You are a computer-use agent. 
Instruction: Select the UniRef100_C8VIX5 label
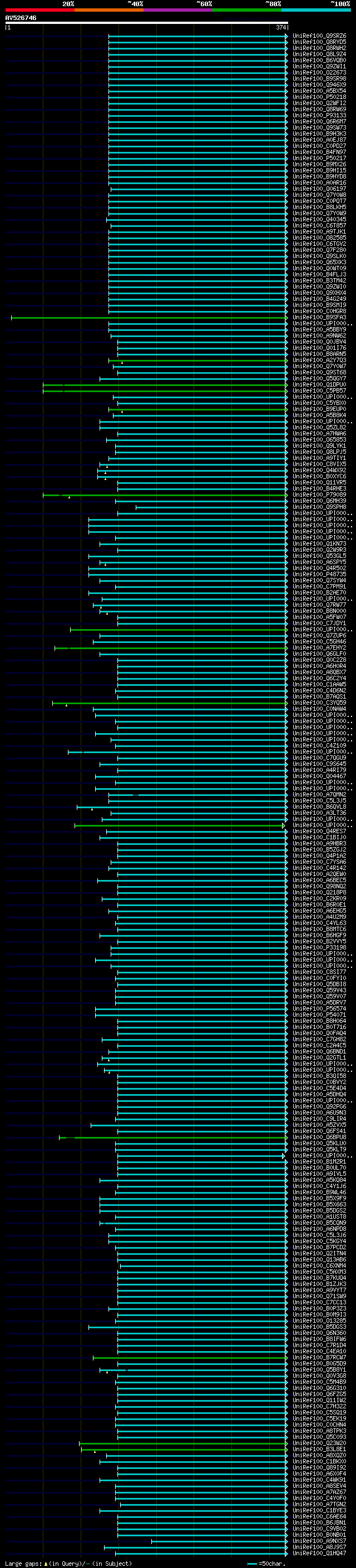click(319, 464)
